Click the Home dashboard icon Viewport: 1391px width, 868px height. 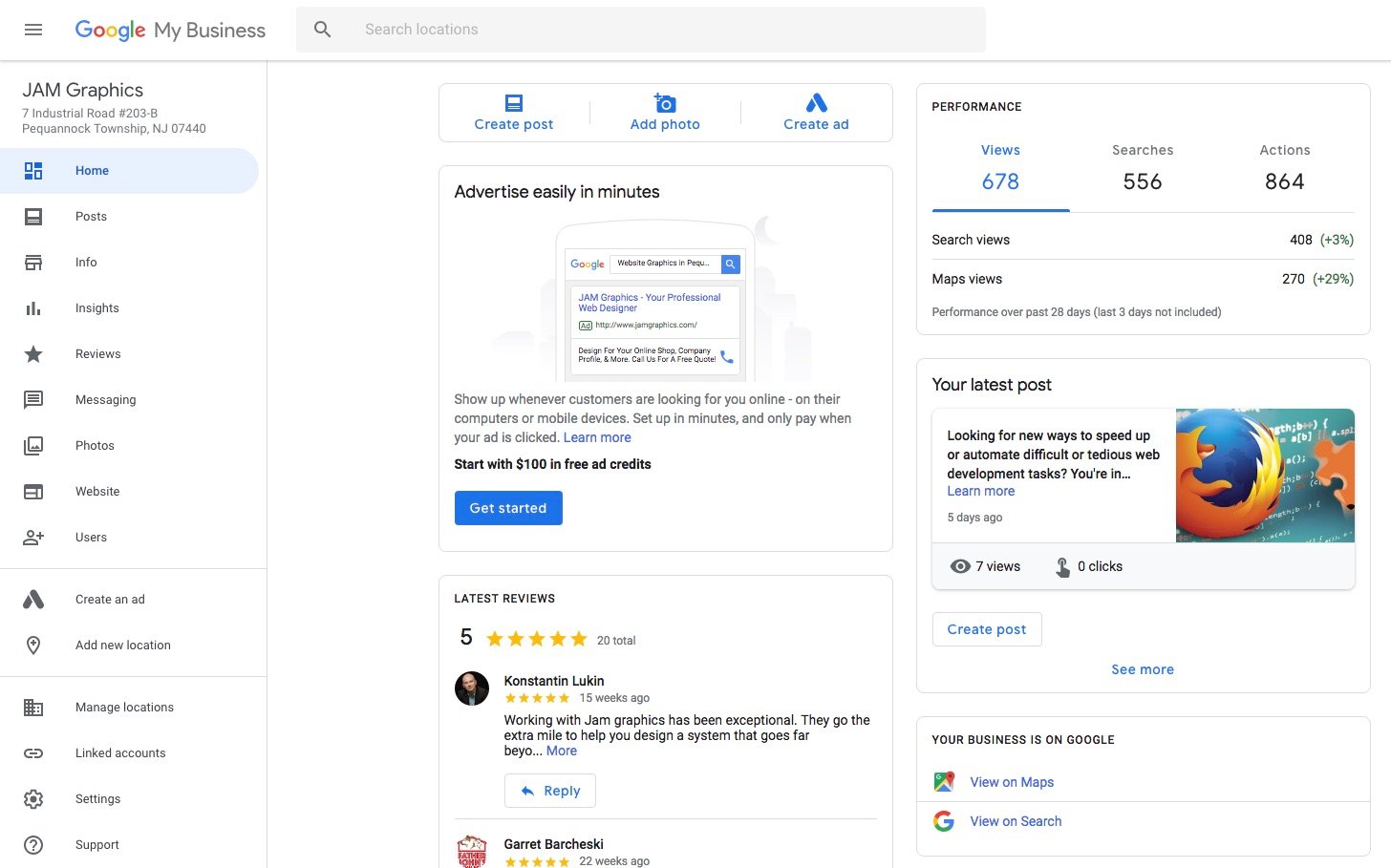pos(33,171)
